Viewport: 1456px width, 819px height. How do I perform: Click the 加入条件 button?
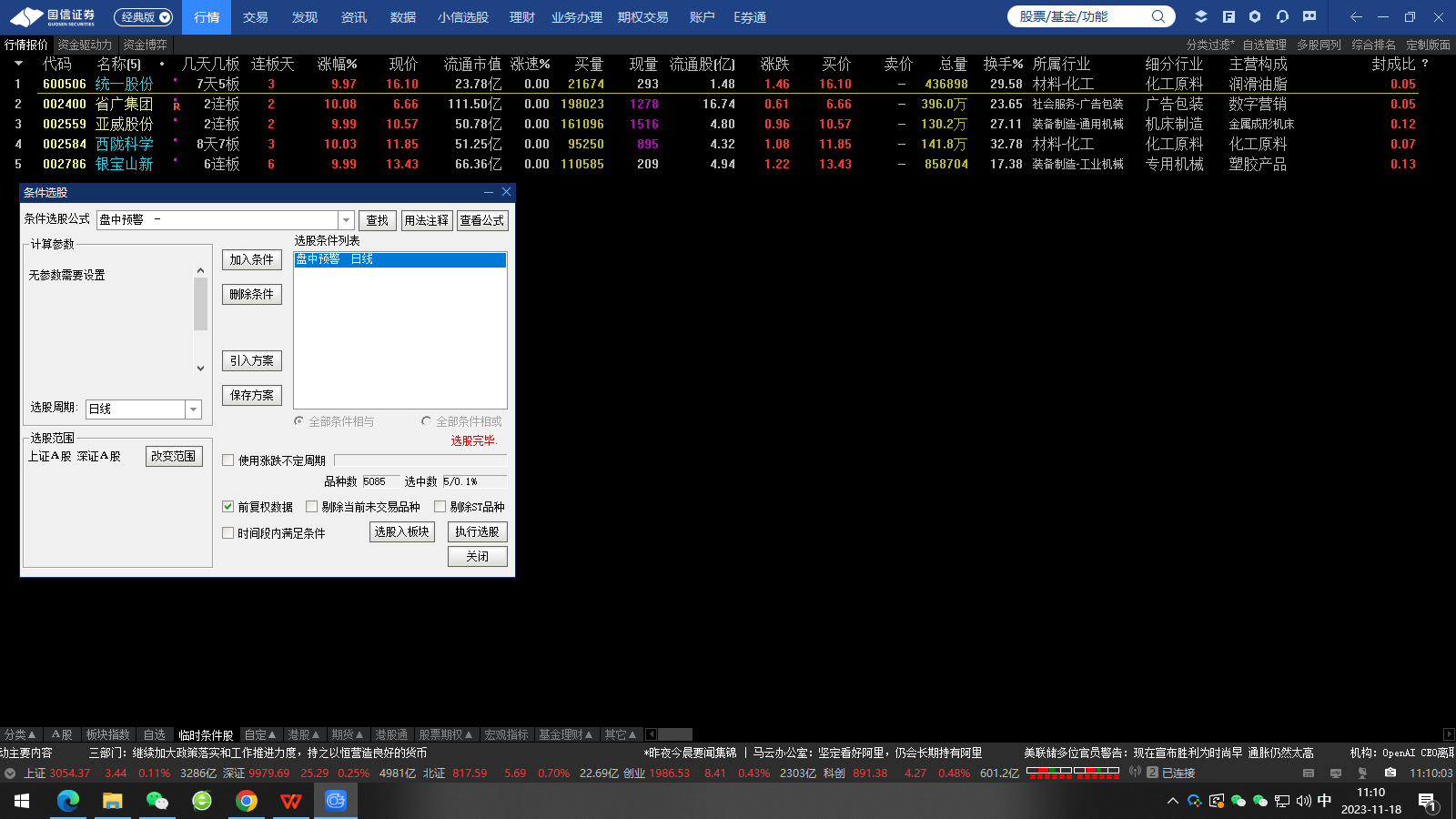click(251, 259)
